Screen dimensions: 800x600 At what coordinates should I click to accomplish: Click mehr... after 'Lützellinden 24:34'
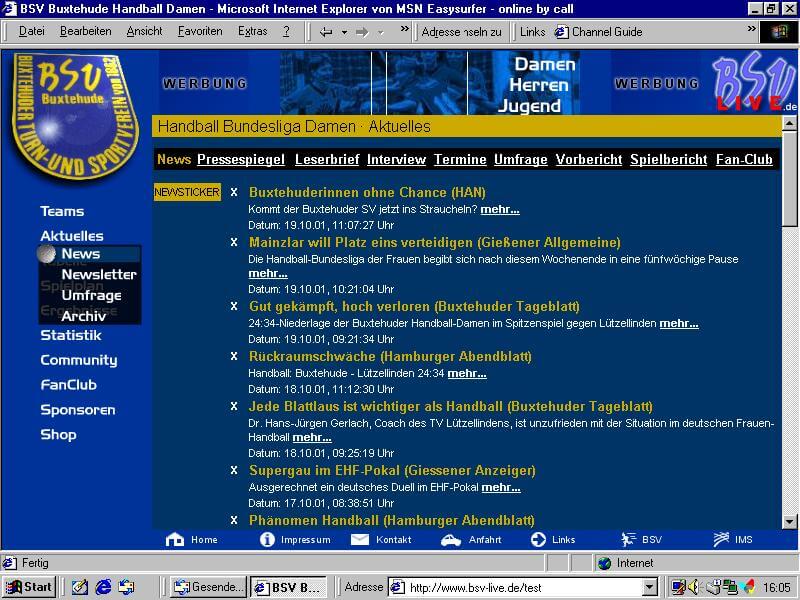[x=467, y=373]
